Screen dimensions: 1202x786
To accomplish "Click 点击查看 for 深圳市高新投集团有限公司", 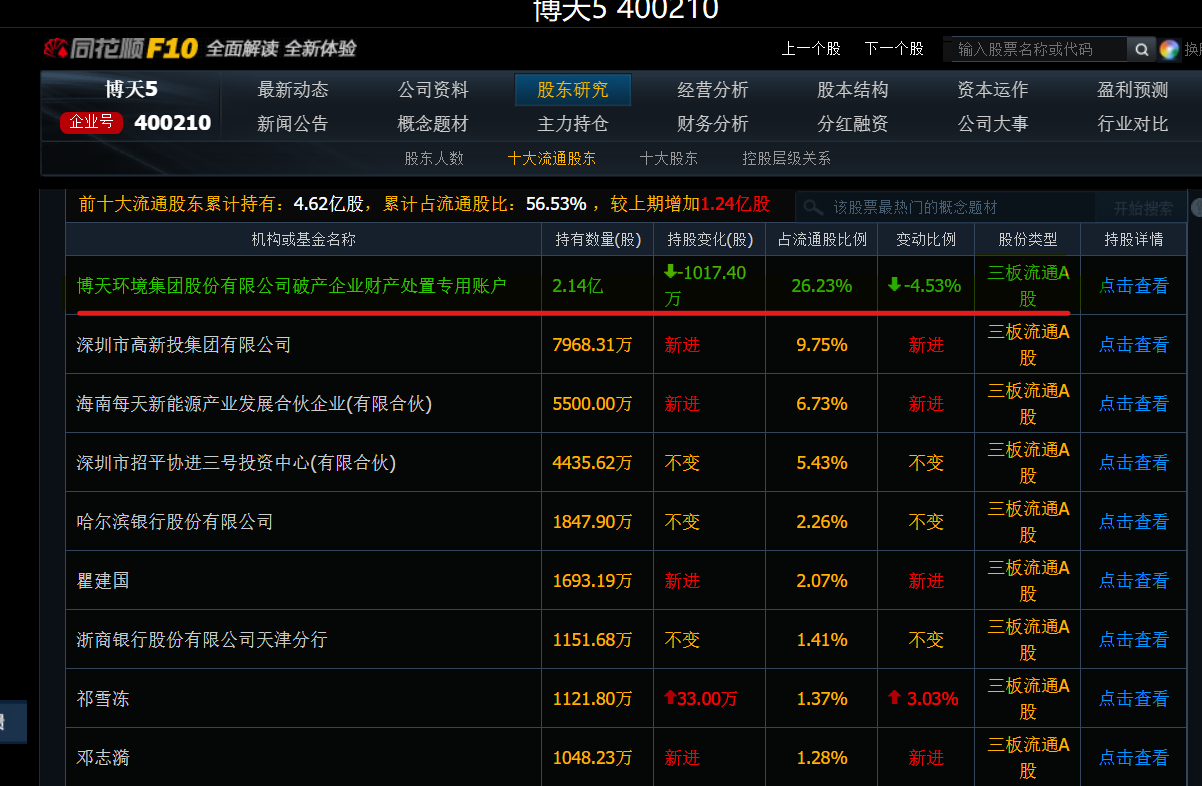I will tap(1134, 345).
